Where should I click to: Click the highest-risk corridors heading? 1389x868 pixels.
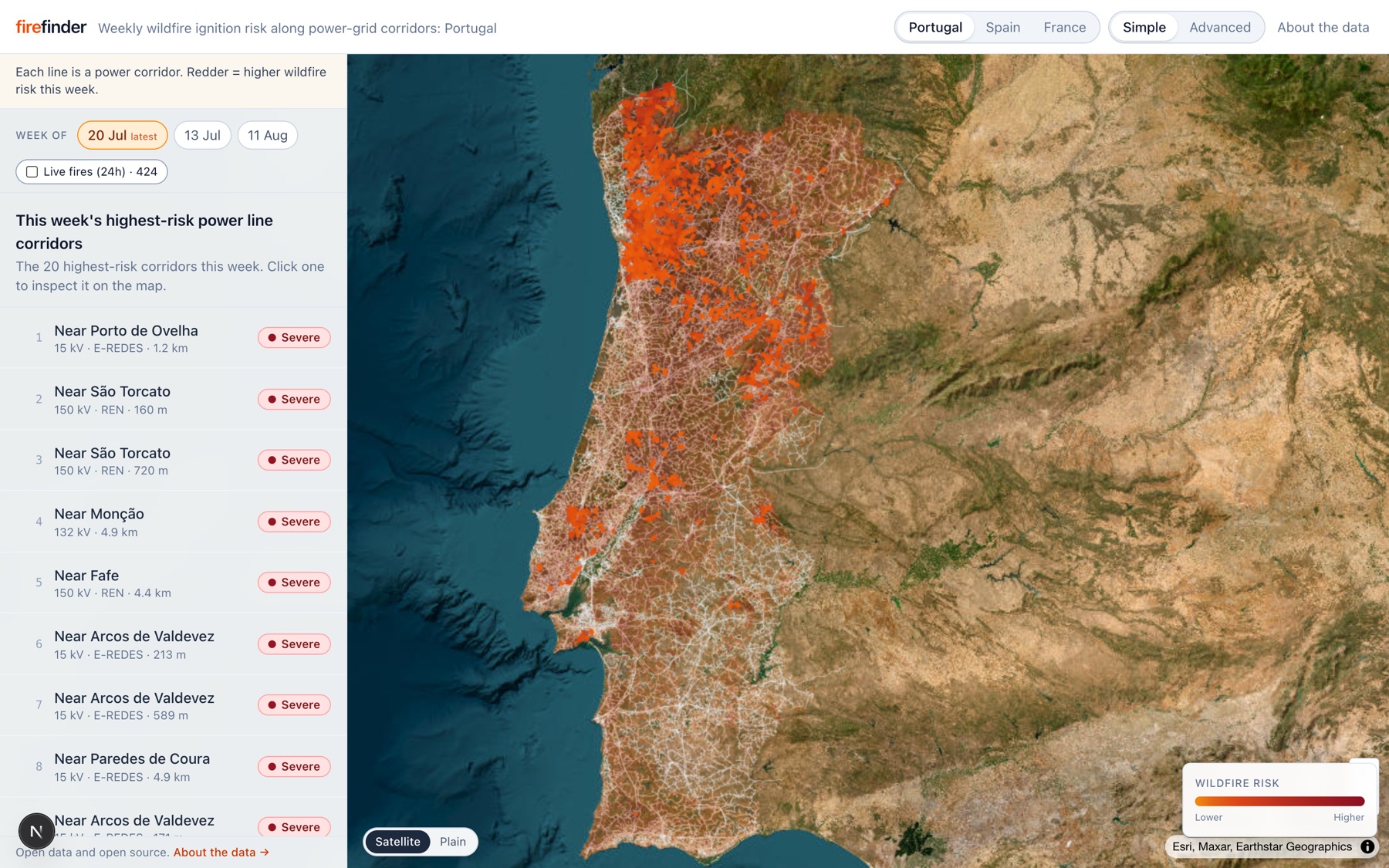tap(144, 231)
